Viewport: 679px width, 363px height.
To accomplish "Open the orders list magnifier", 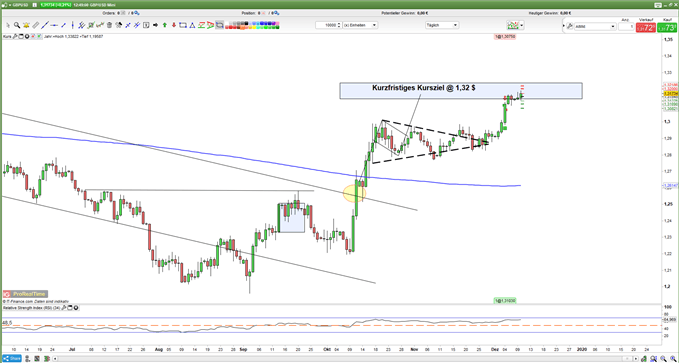I will 137,13.
